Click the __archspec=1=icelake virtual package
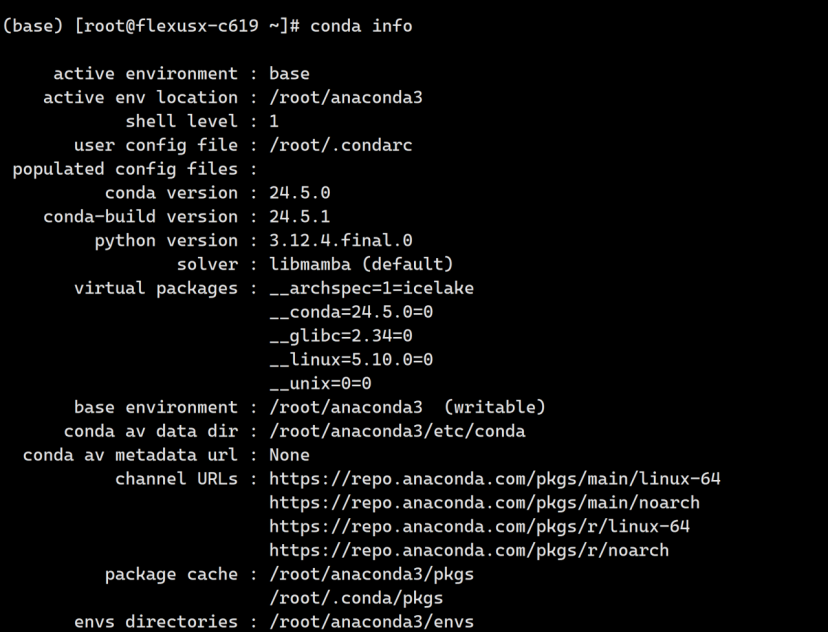The width and height of the screenshot is (828, 632). [x=371, y=289]
